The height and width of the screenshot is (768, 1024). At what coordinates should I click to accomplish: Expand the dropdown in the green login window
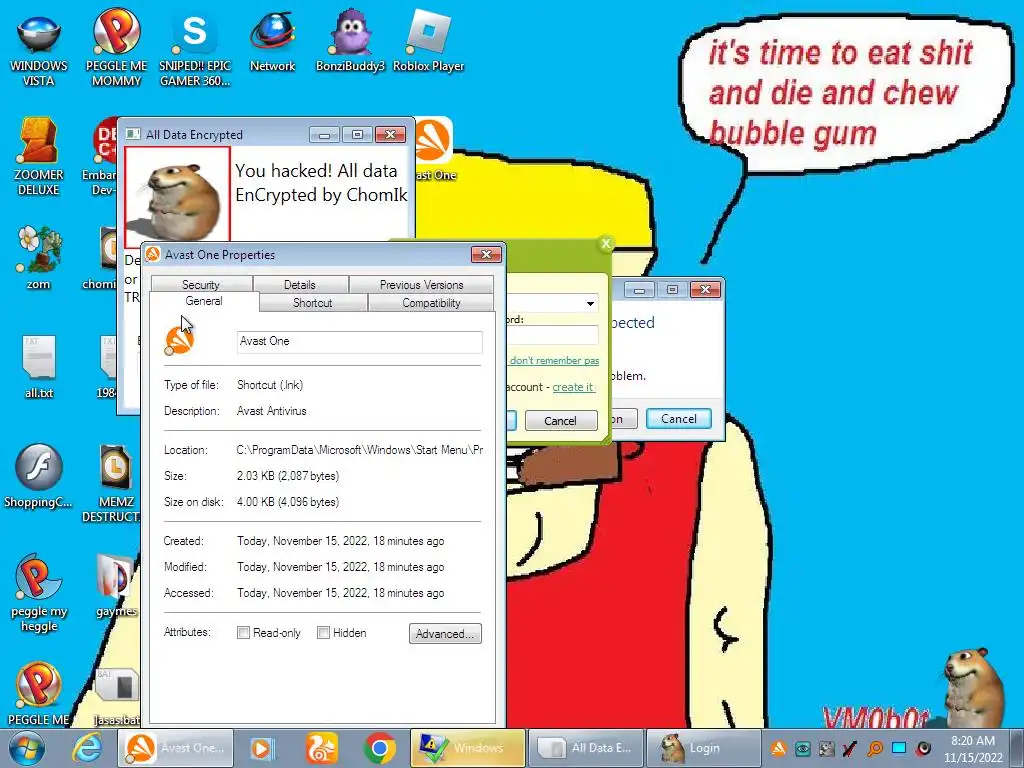[x=590, y=303]
